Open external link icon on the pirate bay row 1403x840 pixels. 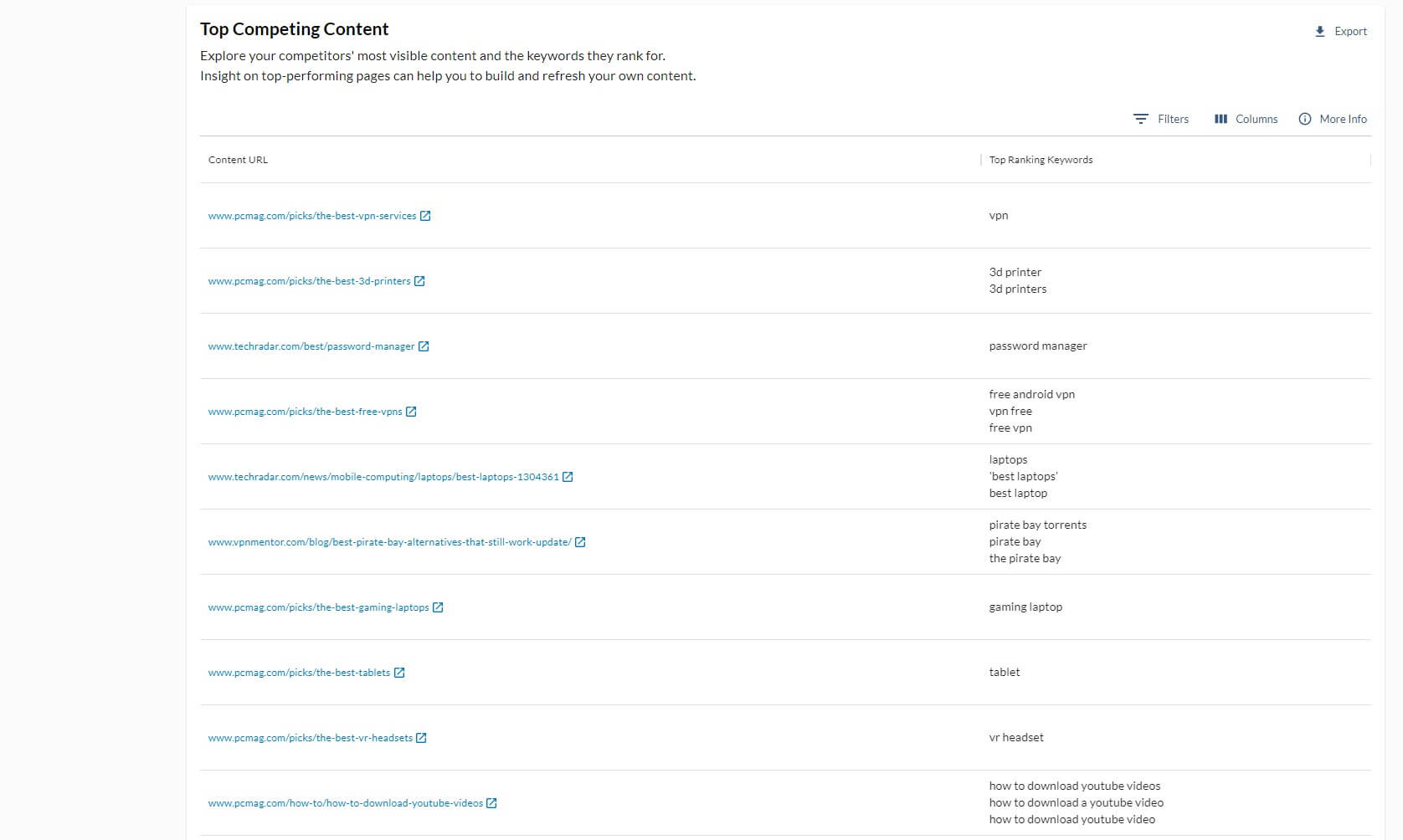click(x=580, y=541)
